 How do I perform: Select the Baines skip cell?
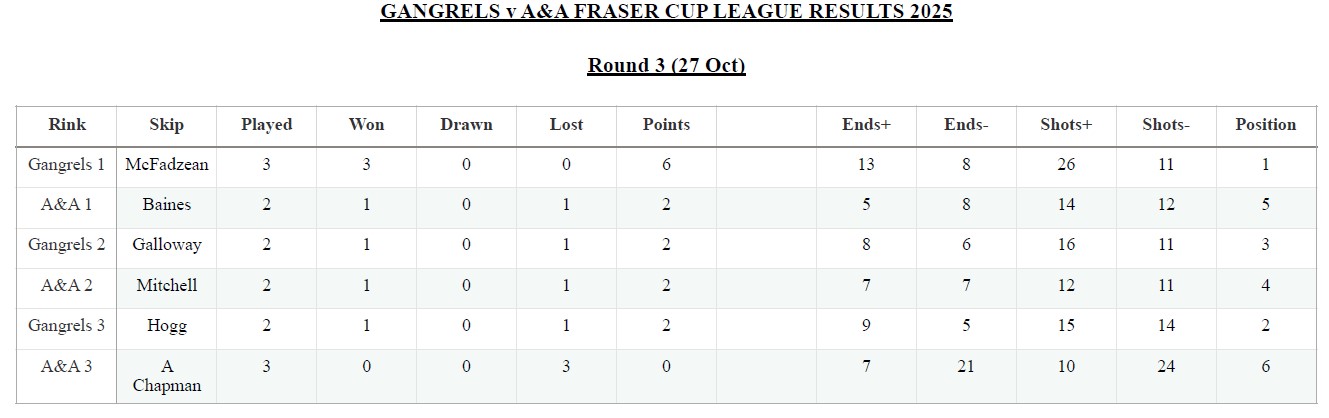pyautogui.click(x=166, y=205)
